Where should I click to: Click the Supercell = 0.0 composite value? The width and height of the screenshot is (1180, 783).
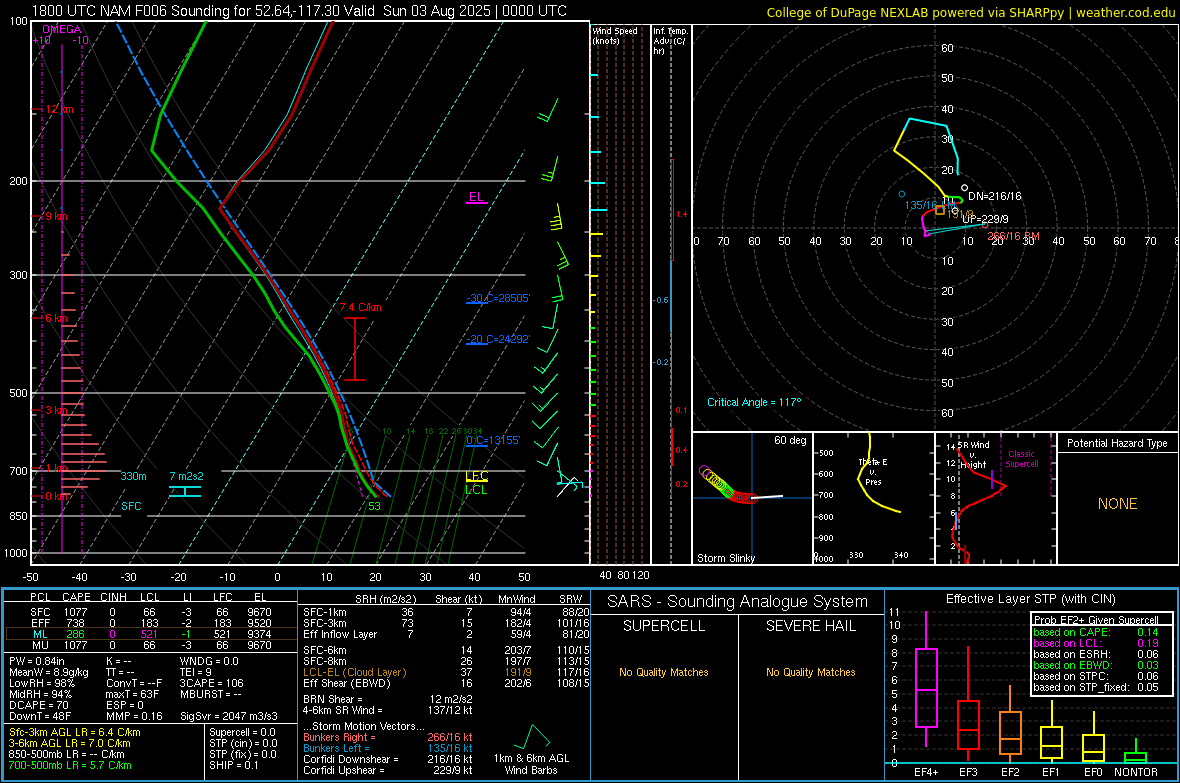[242, 732]
